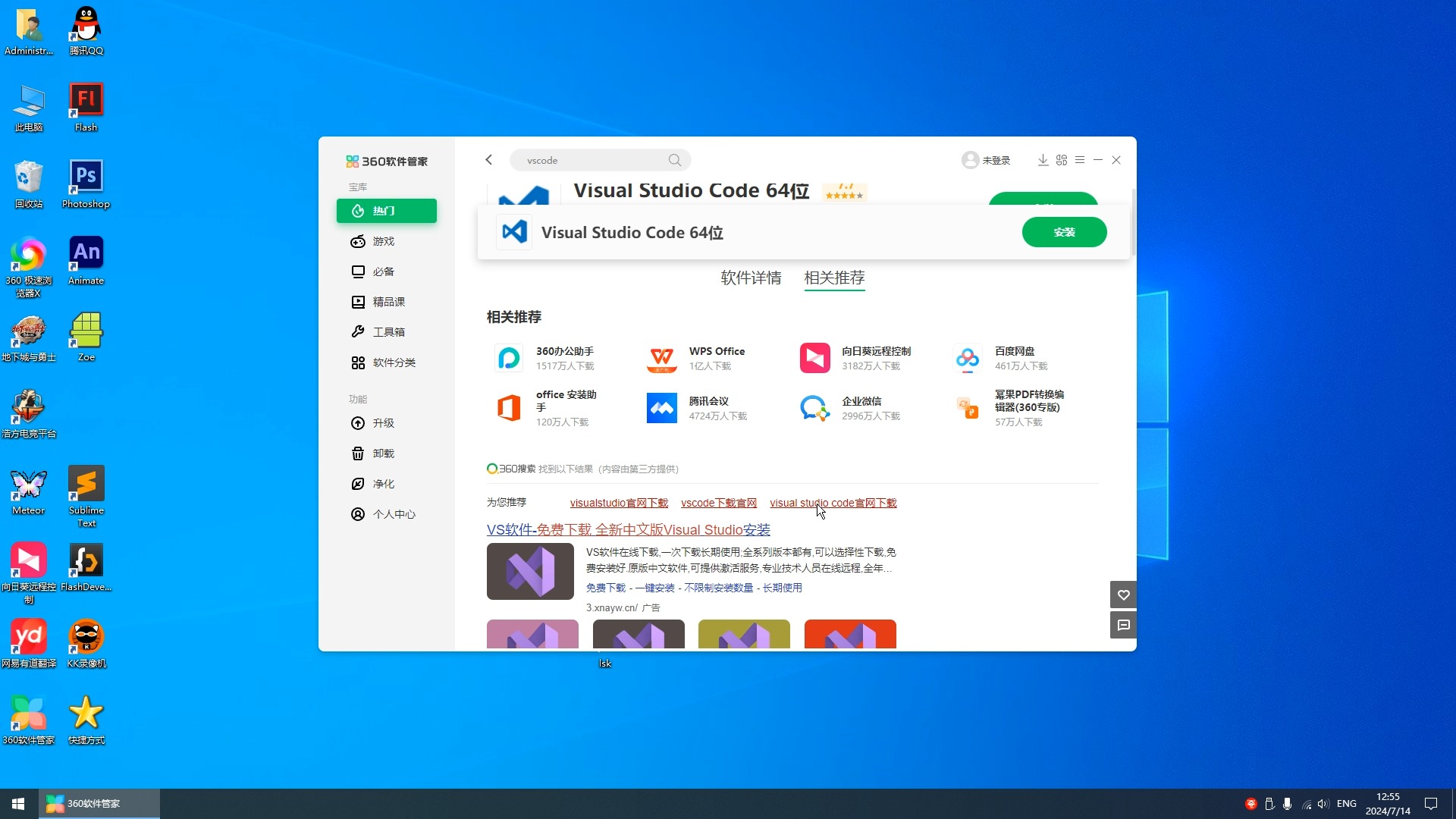Open the 升级 upgrade manager
1456x819 pixels.
click(382, 423)
